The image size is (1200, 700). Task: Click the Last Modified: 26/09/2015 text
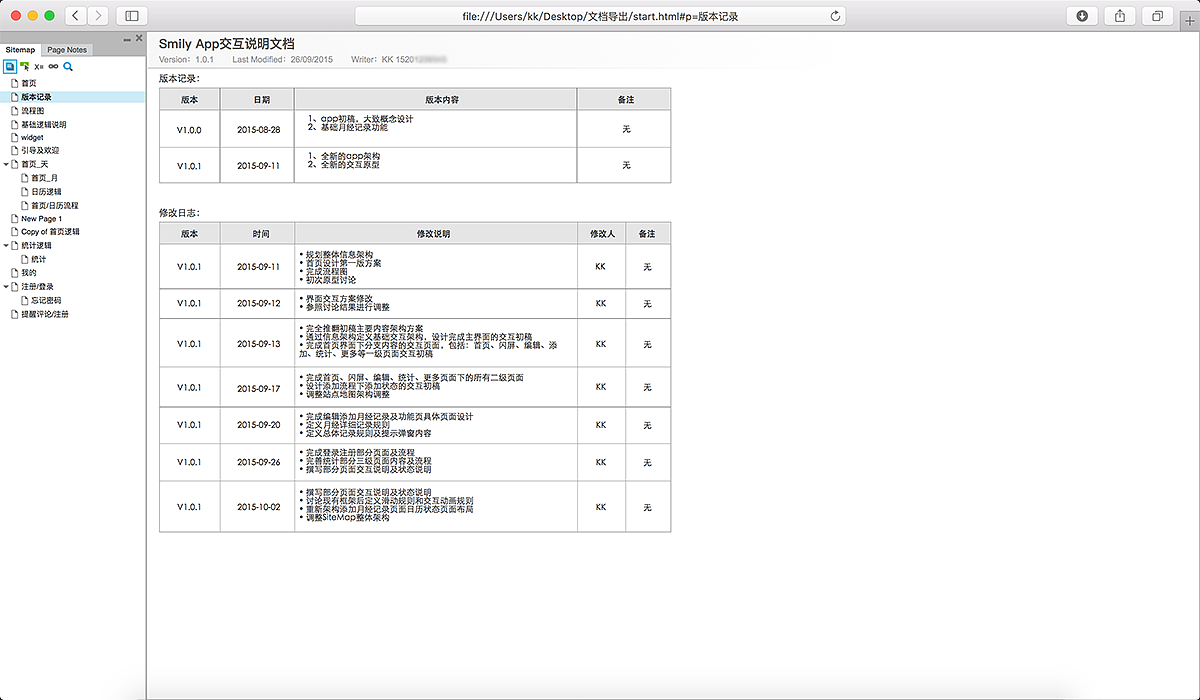(x=283, y=60)
